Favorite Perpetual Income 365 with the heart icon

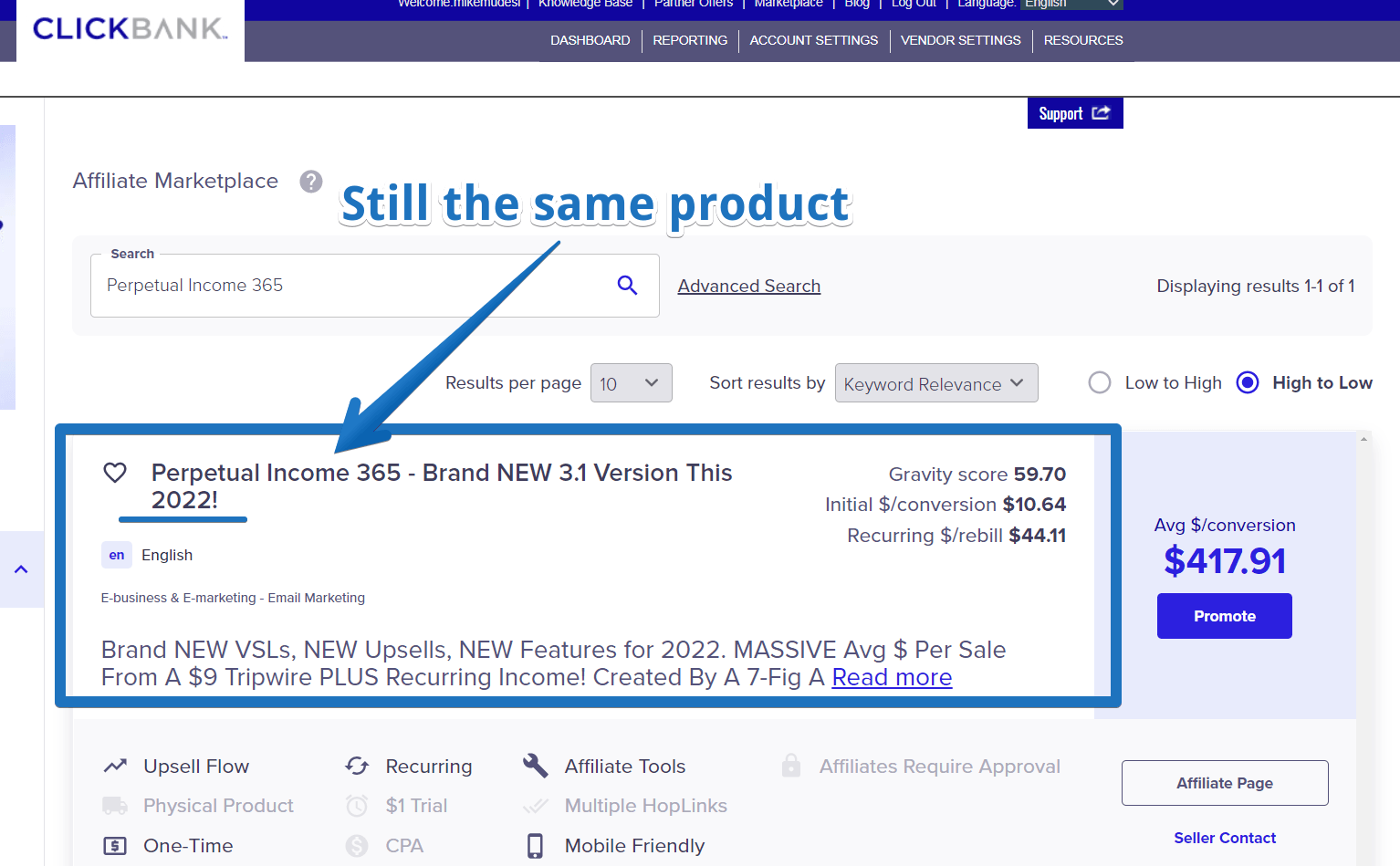coord(115,473)
